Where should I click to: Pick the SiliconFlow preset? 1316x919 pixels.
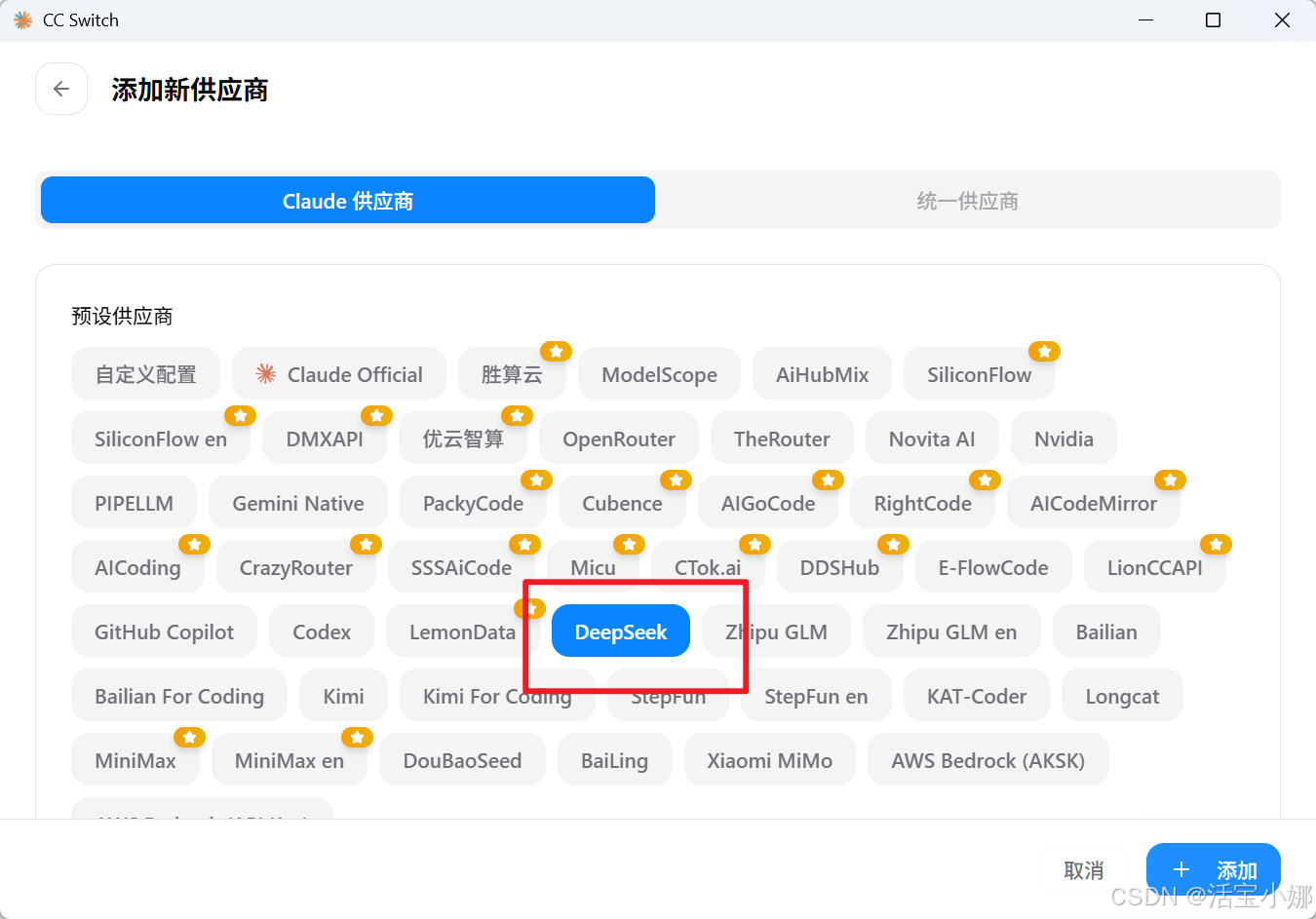point(979,374)
